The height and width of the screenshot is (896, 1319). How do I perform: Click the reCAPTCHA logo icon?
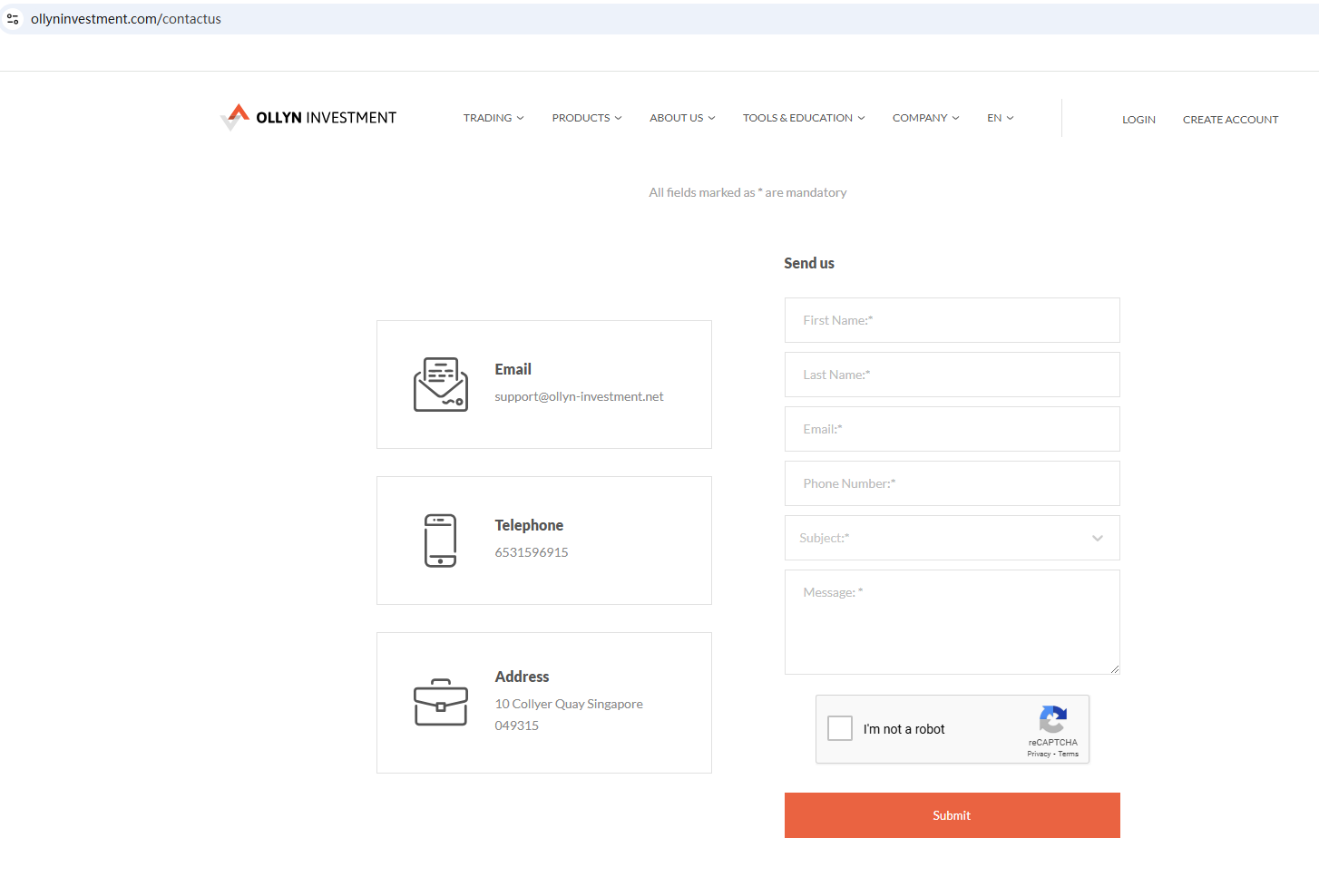pos(1052,720)
